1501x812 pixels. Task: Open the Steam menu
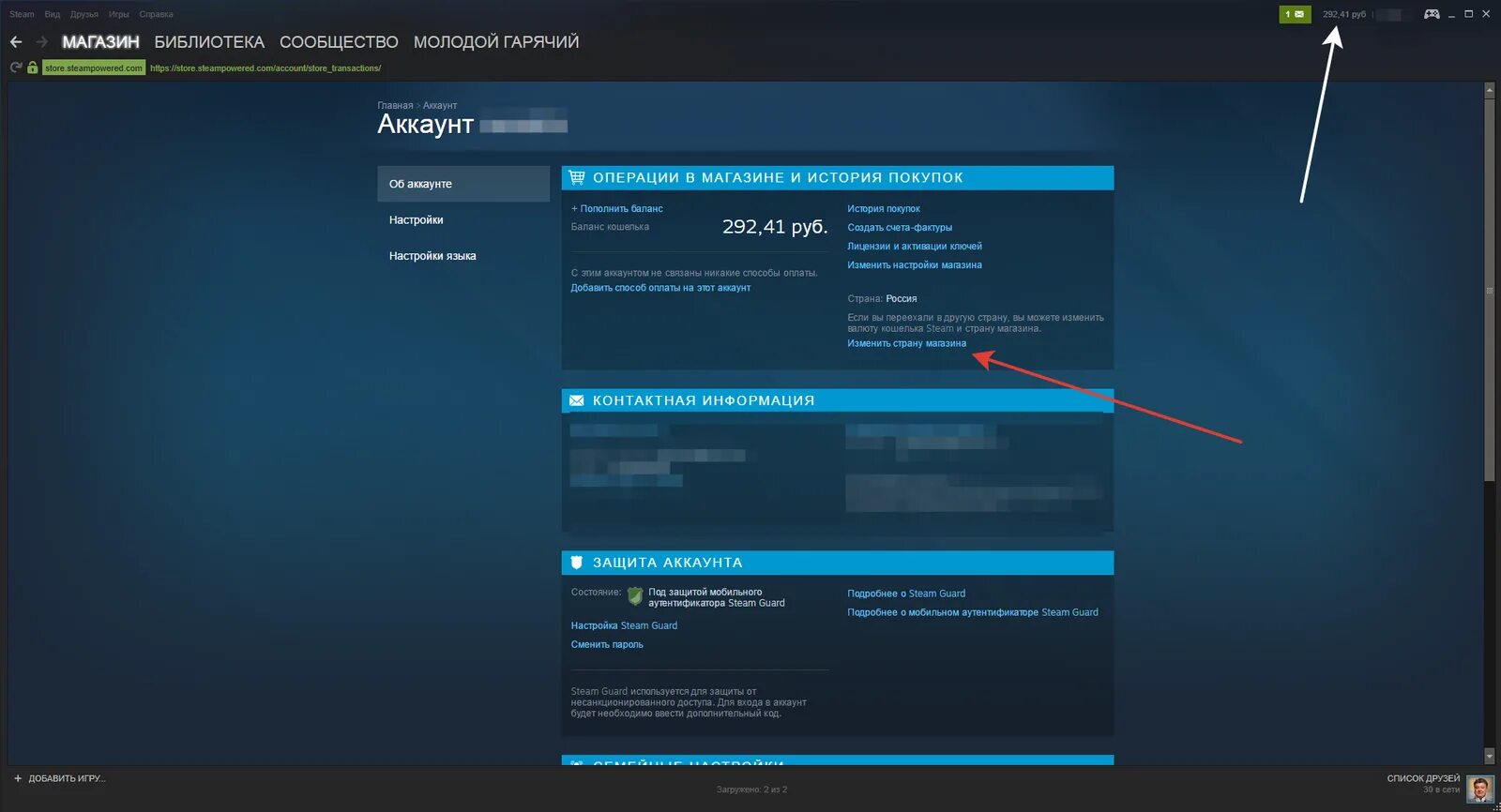click(22, 14)
